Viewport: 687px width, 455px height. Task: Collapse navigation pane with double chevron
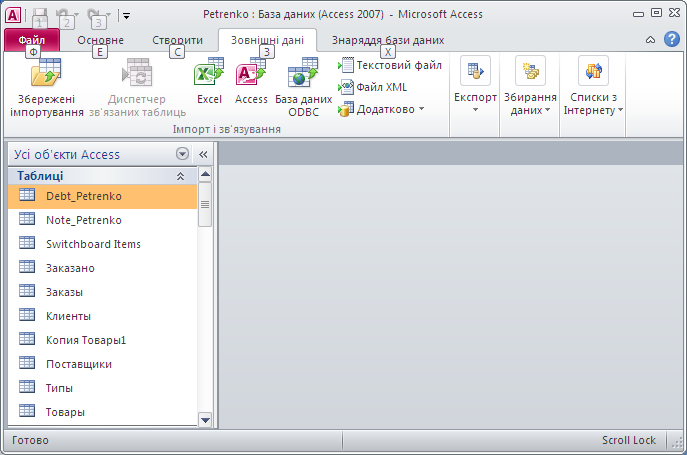[203, 154]
